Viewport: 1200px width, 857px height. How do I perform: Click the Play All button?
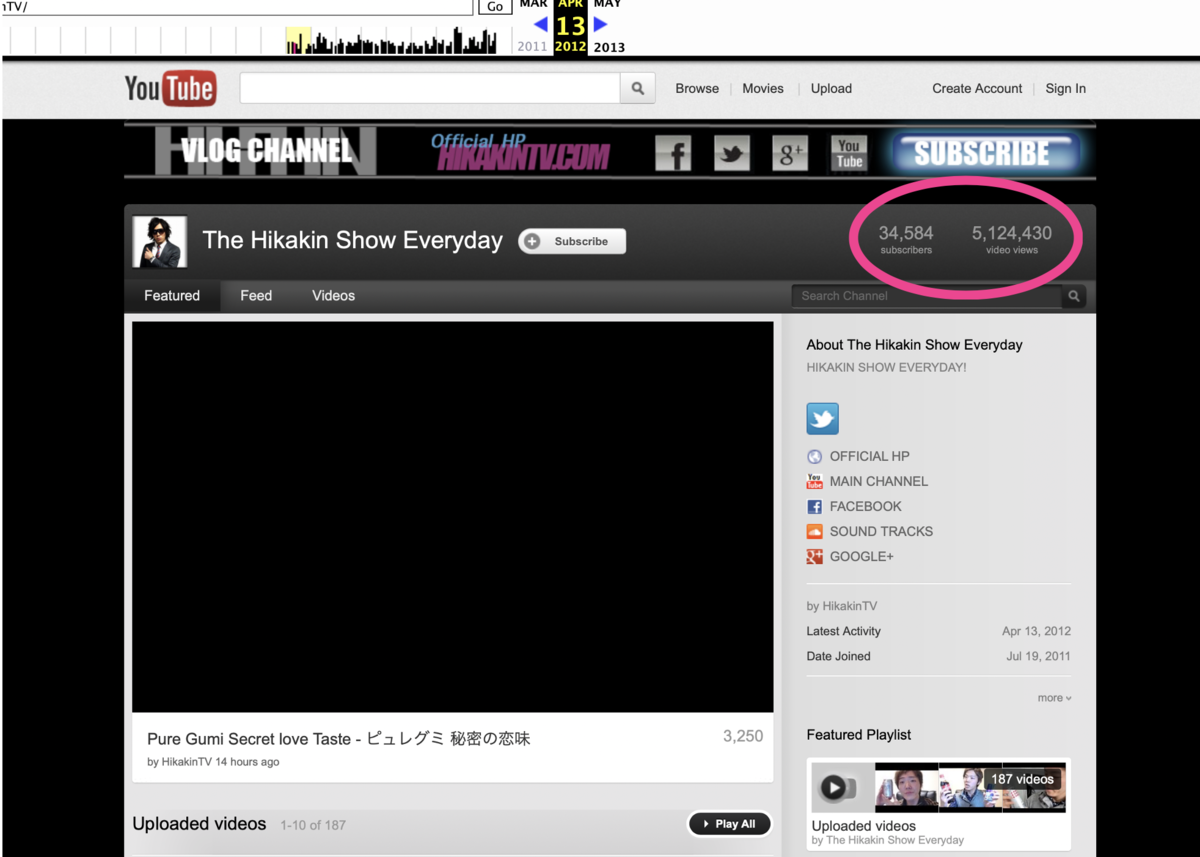click(730, 824)
